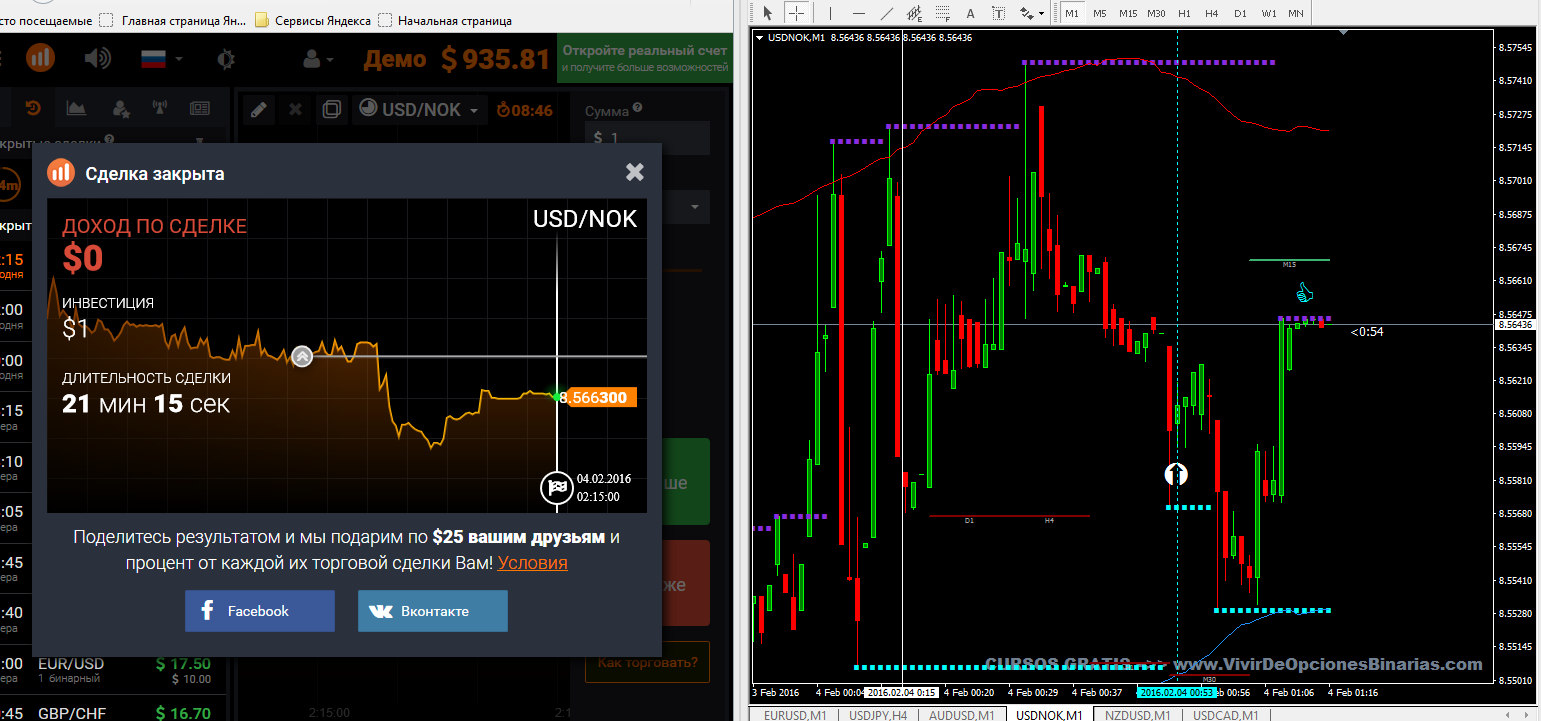Click the 8.566300 price label

[598, 398]
